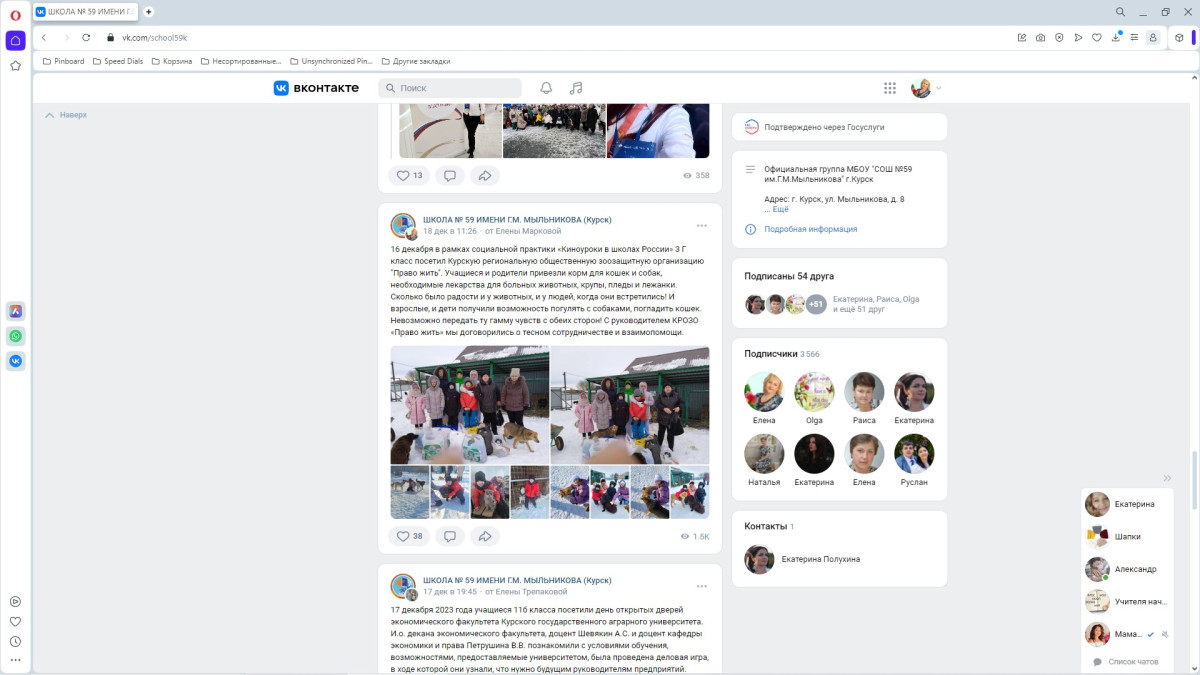
Task: Open the WhatsApp sidebar messenger
Action: click(x=15, y=336)
